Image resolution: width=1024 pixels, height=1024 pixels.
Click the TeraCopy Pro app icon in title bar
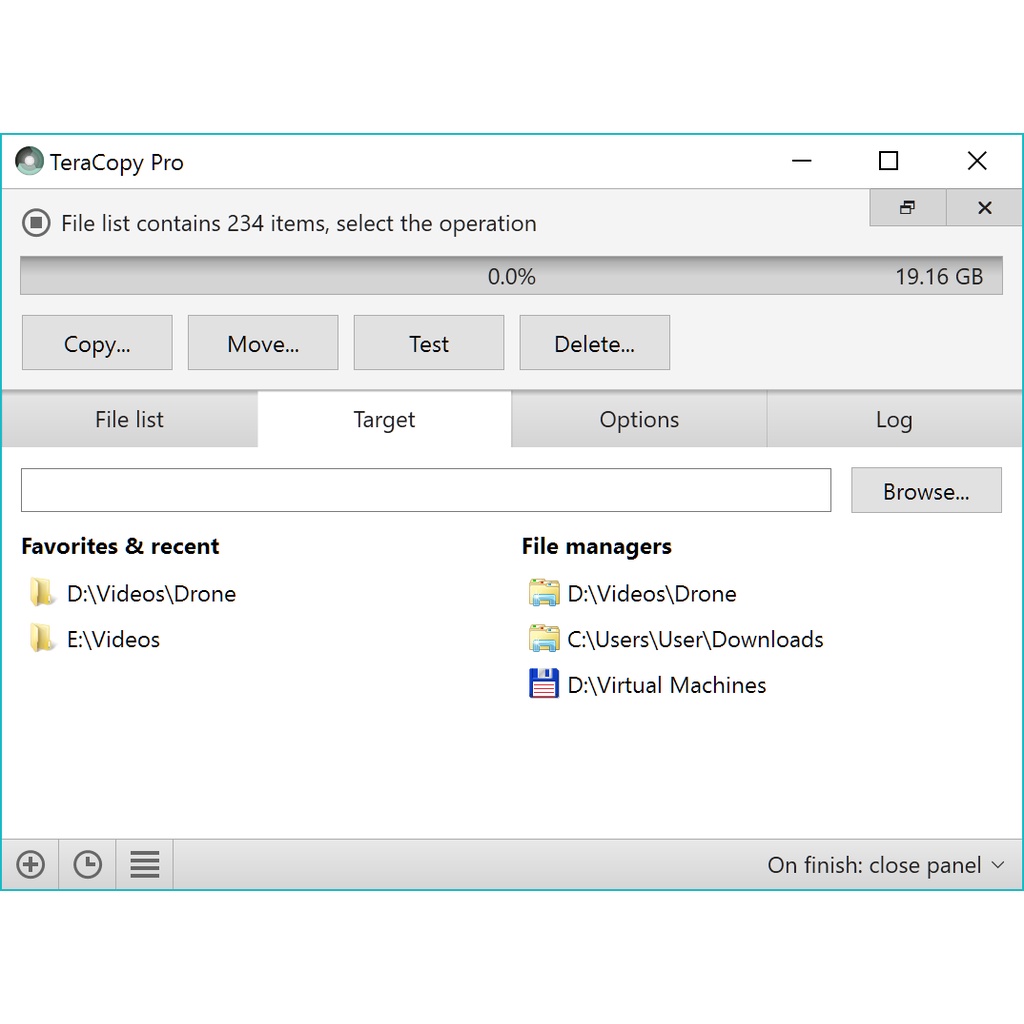(30, 162)
